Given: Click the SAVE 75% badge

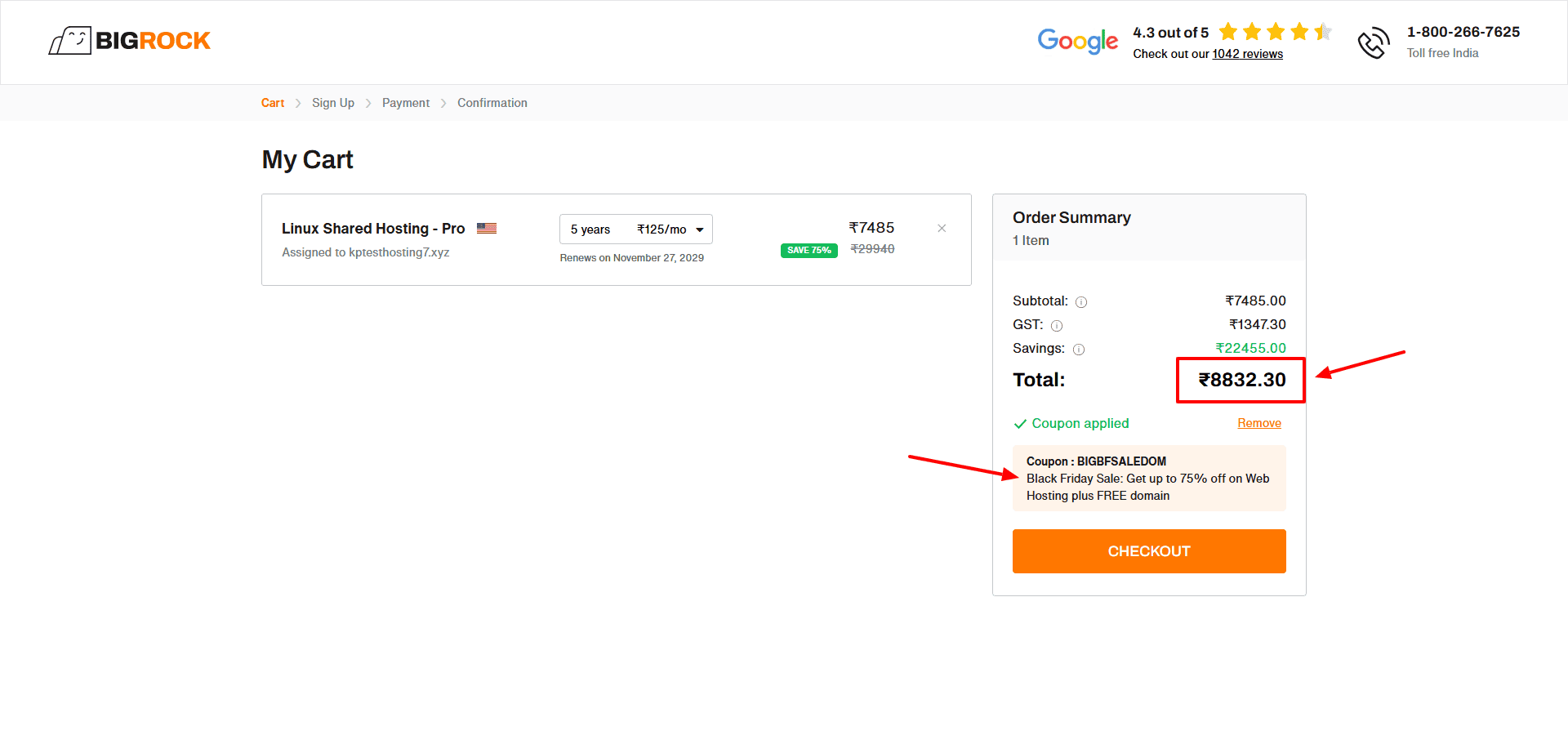Looking at the screenshot, I should [808, 251].
